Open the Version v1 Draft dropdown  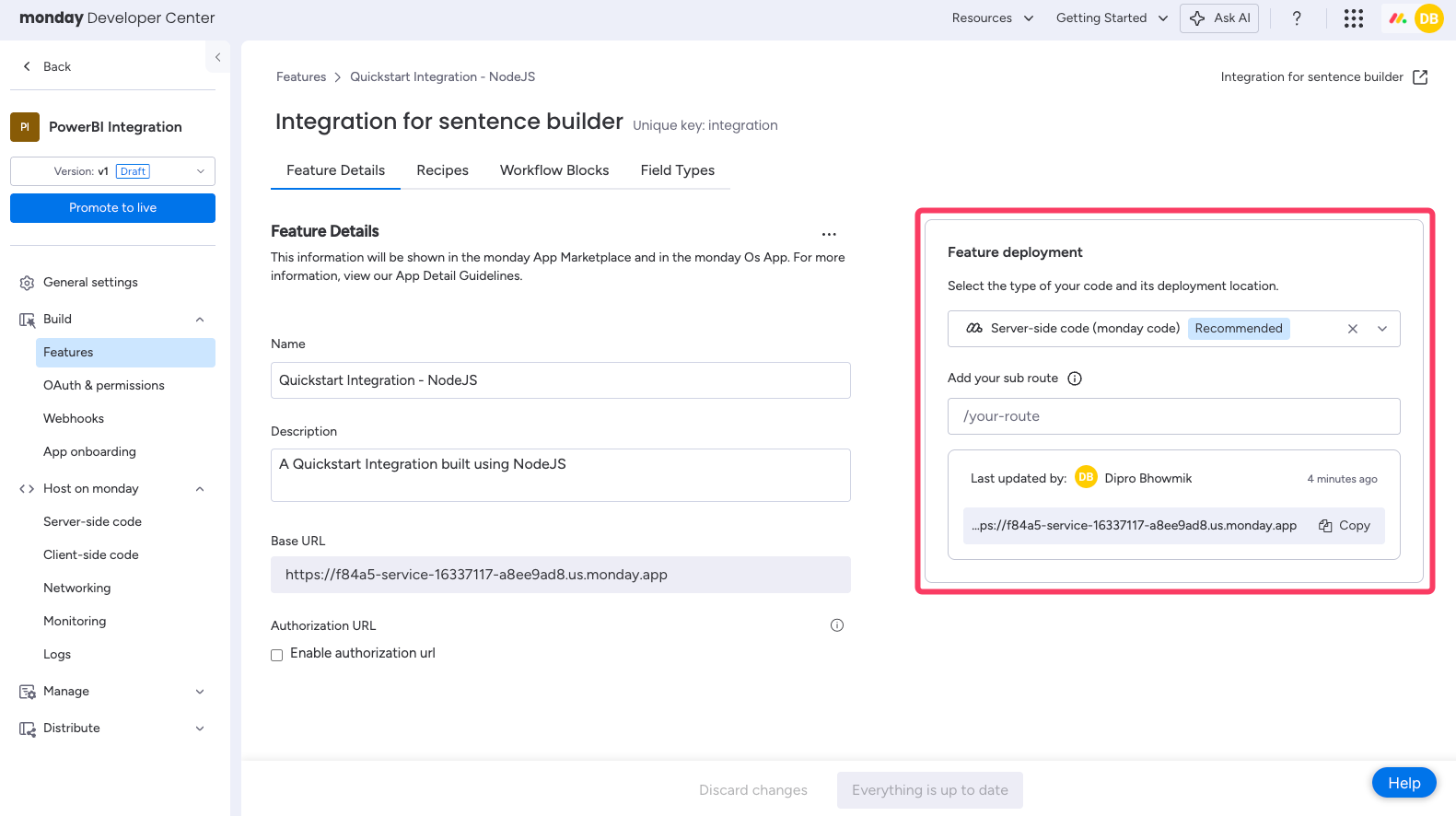[112, 171]
